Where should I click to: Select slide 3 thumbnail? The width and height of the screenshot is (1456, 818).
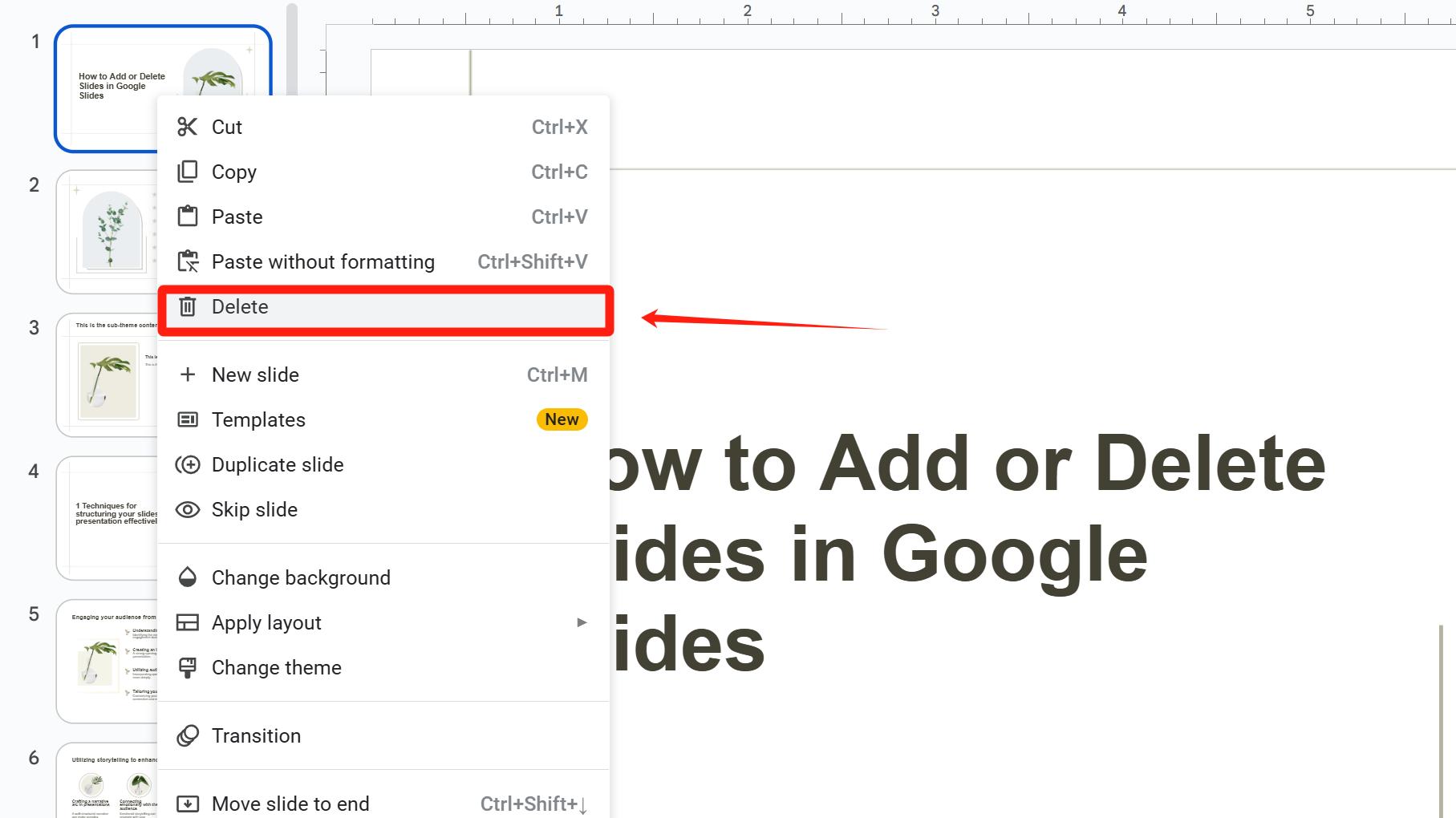click(x=107, y=375)
